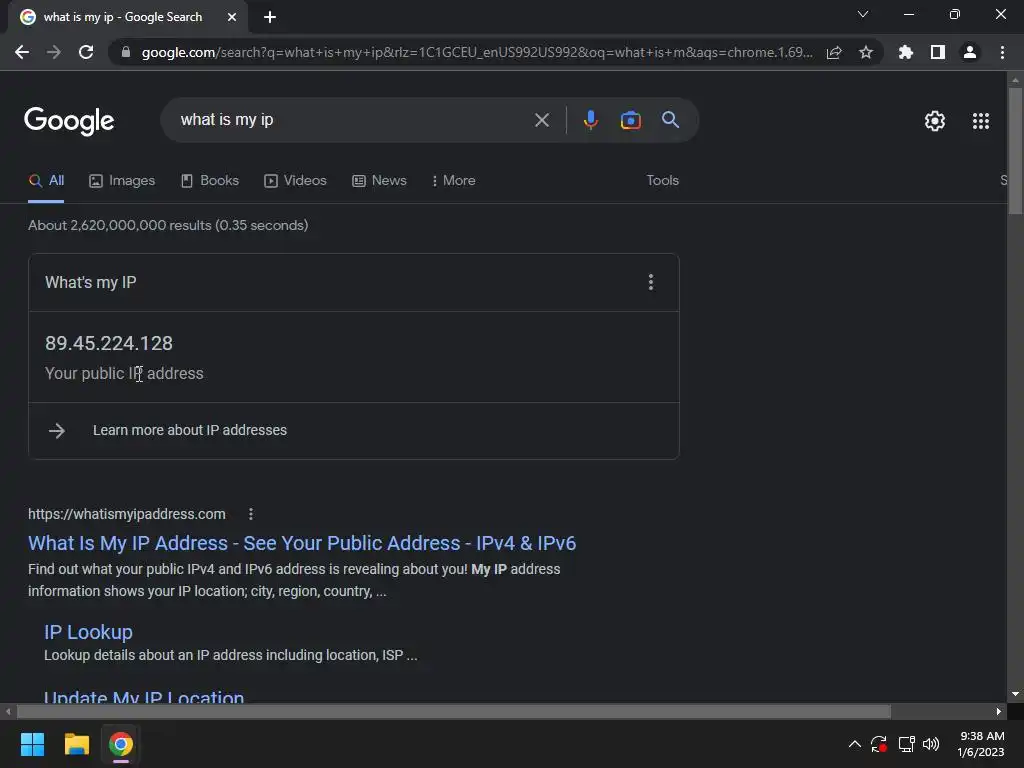Switch to Images results
This screenshot has width=1024, height=768.
[122, 180]
